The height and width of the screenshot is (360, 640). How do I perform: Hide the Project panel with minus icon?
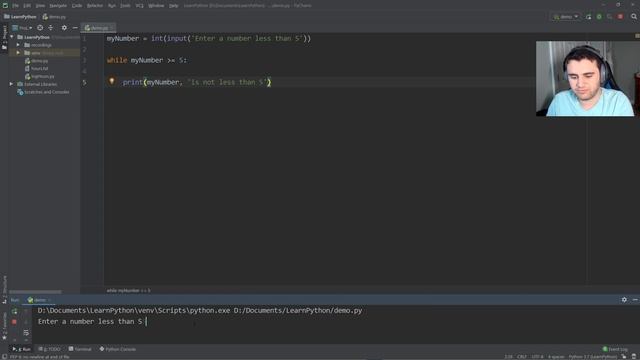[x=75, y=28]
